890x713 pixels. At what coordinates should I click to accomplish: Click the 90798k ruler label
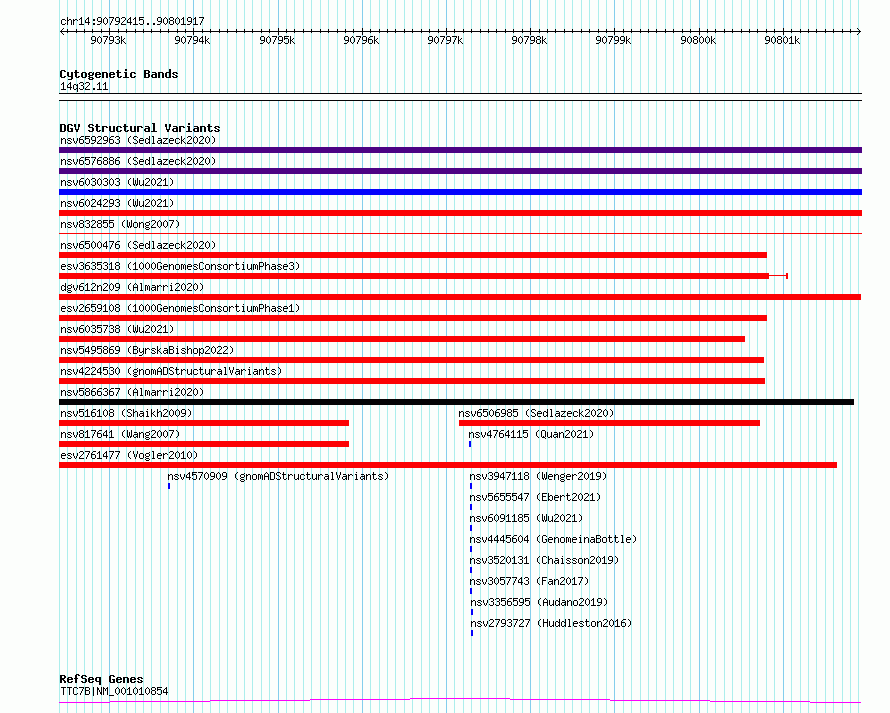530,40
